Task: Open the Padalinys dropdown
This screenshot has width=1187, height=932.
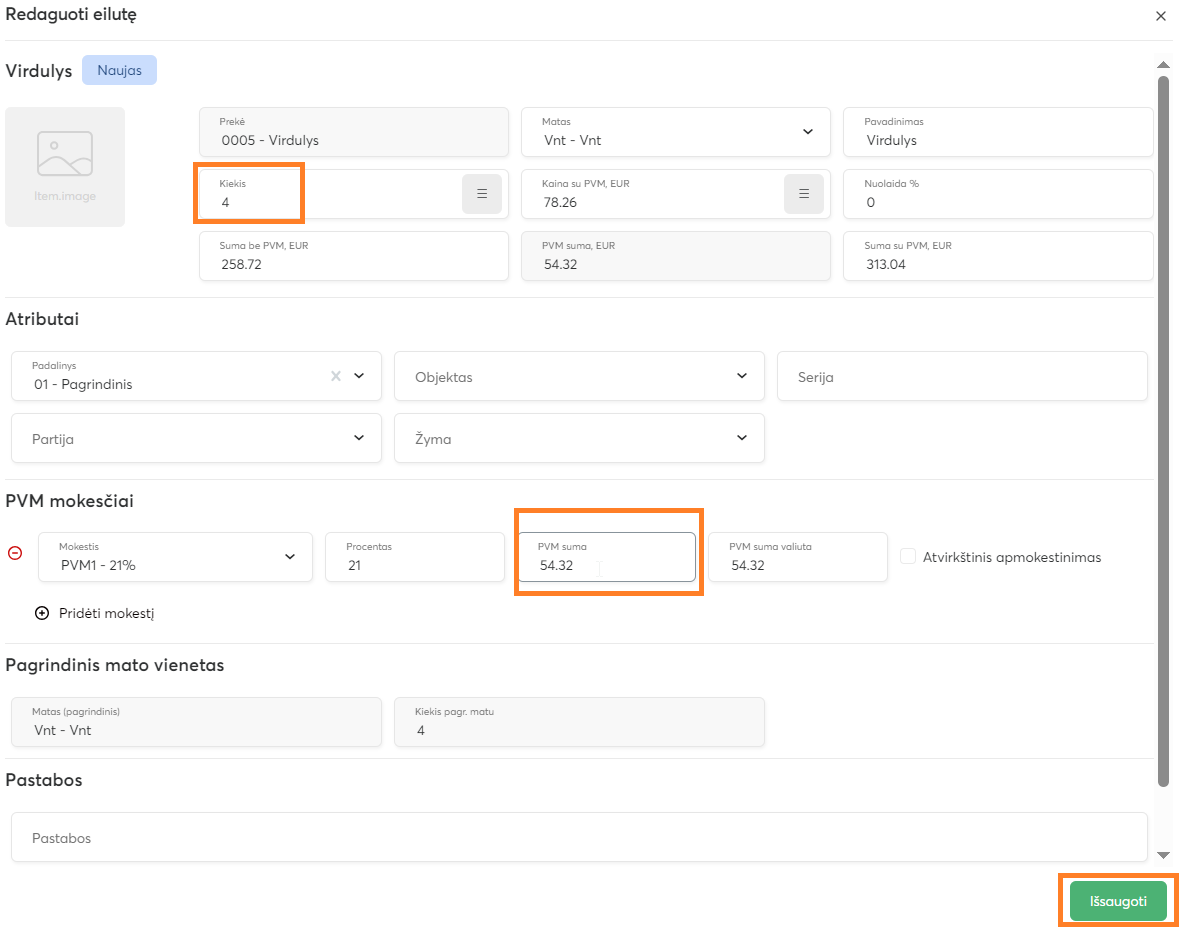Action: click(359, 376)
